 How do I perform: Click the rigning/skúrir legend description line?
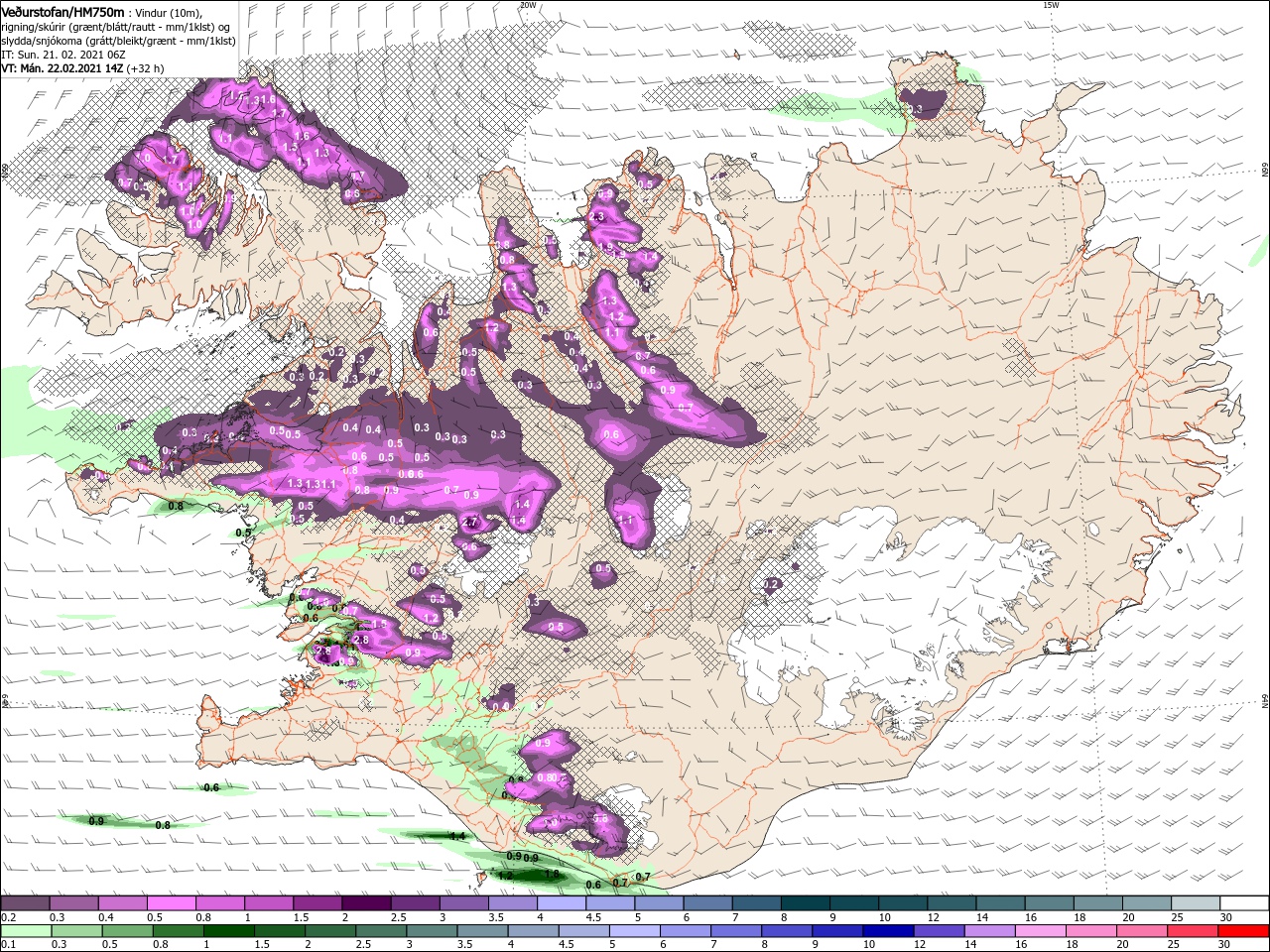tap(115, 27)
